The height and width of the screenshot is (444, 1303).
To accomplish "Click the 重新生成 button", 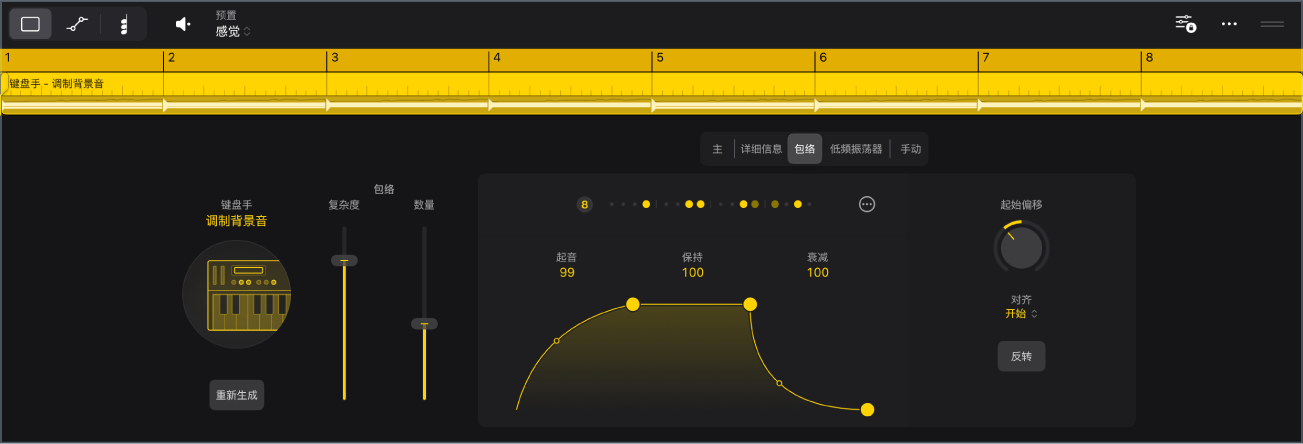I will [237, 395].
